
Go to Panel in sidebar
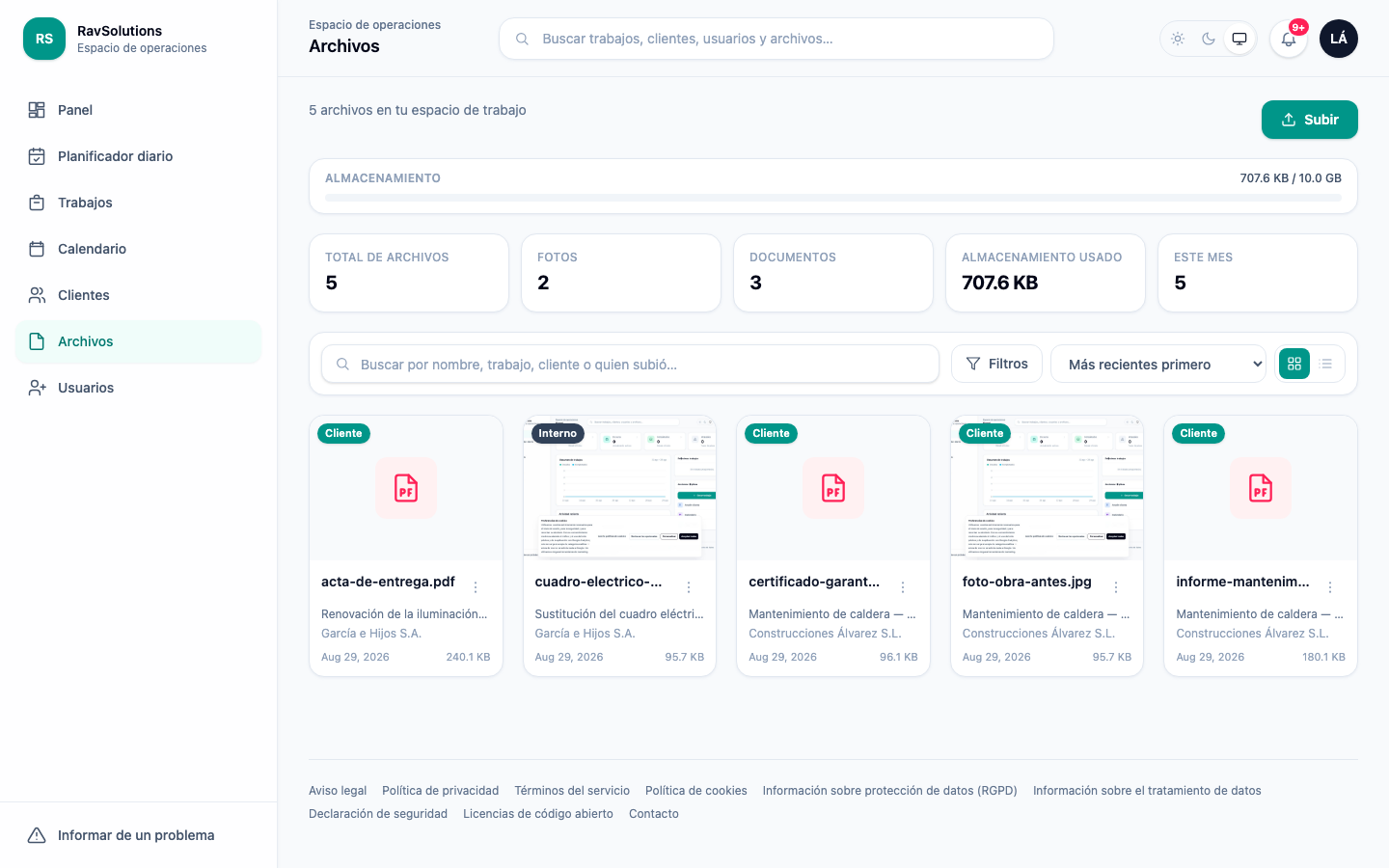tap(139, 110)
